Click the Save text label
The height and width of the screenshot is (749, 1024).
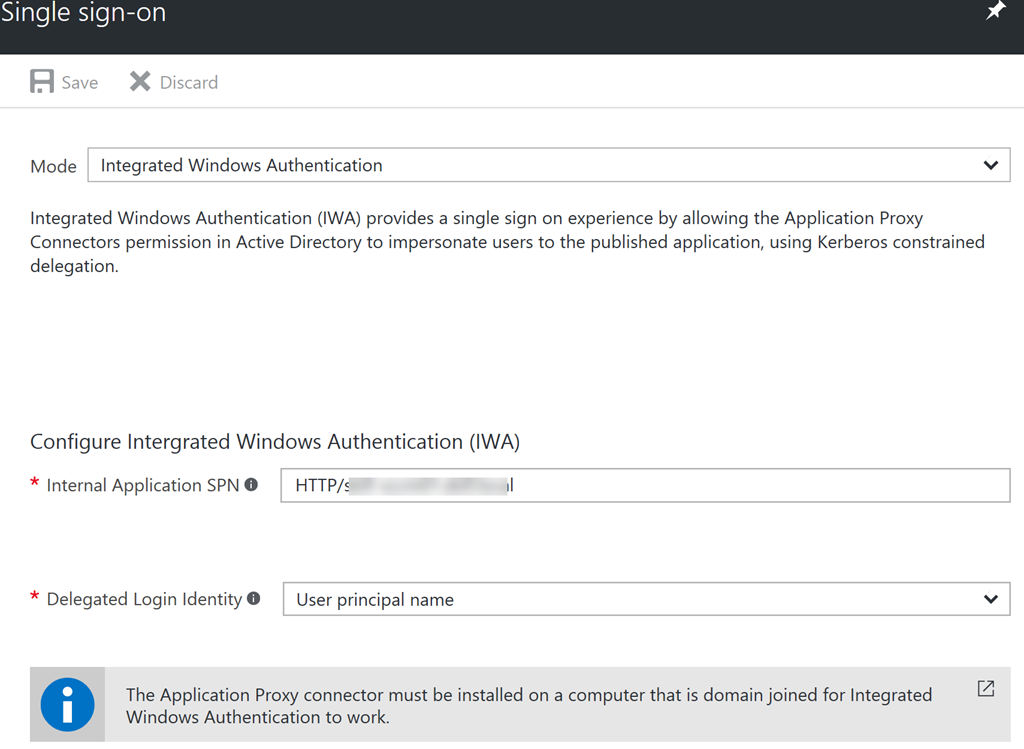click(x=80, y=83)
